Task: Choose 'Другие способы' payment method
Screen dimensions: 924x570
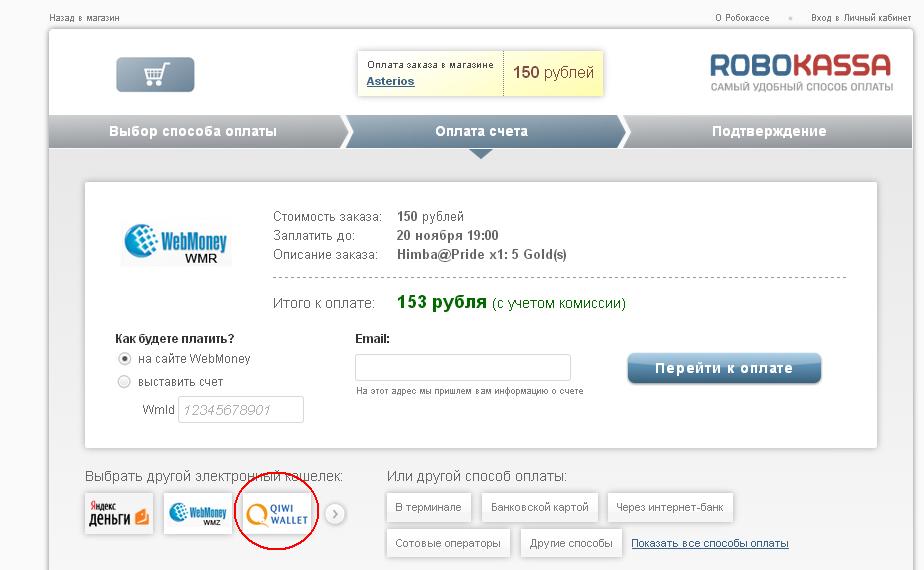Action: click(571, 543)
